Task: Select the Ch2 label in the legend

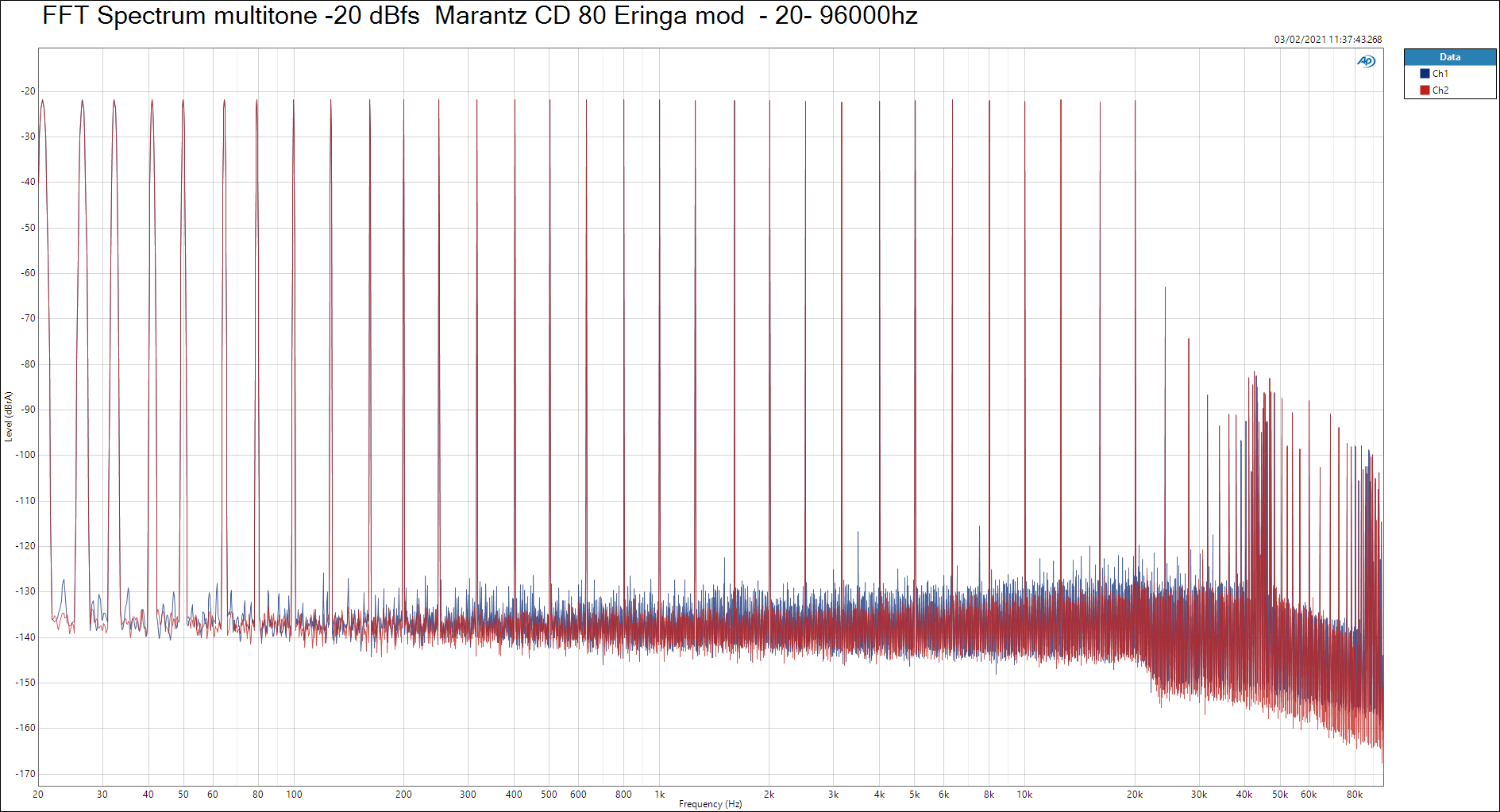Action: [1440, 90]
